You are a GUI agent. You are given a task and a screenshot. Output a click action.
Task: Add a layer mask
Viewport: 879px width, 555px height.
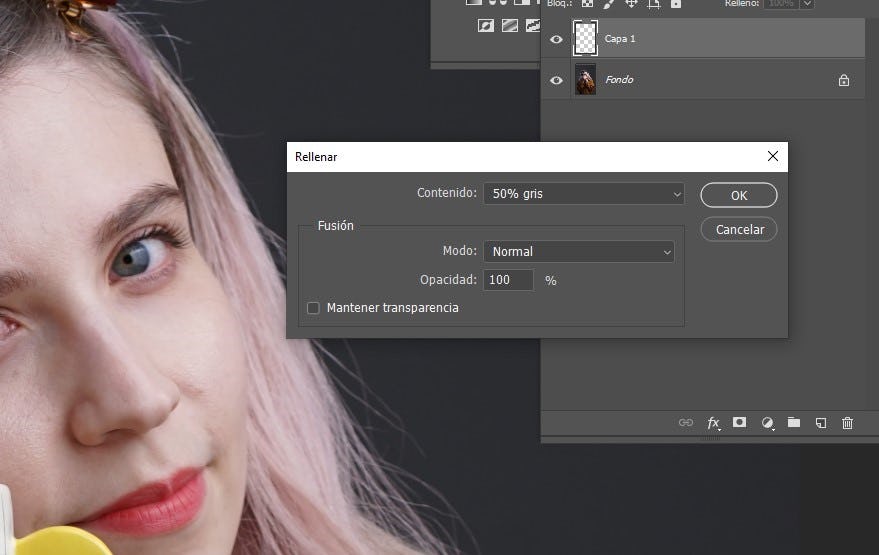point(740,423)
